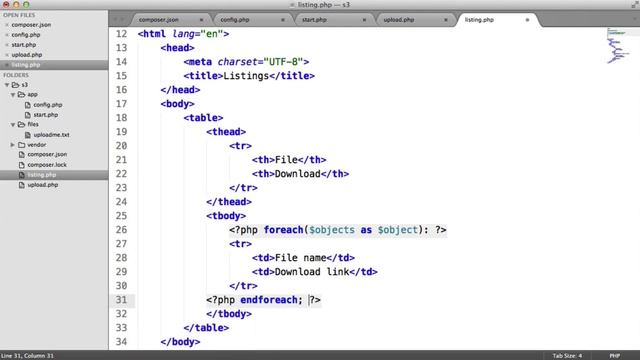Click line number 26 in the gutter
This screenshot has height=360, width=640.
121,230
